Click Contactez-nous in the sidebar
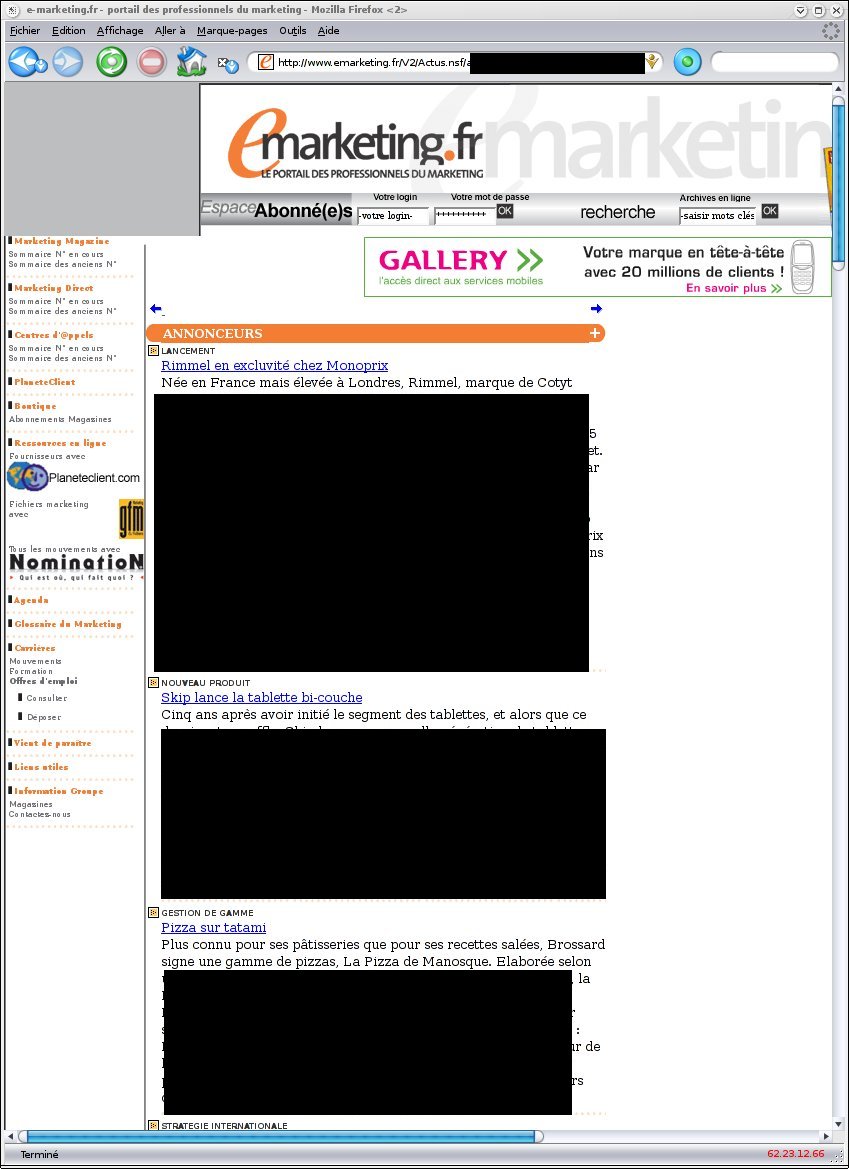 tap(40, 814)
